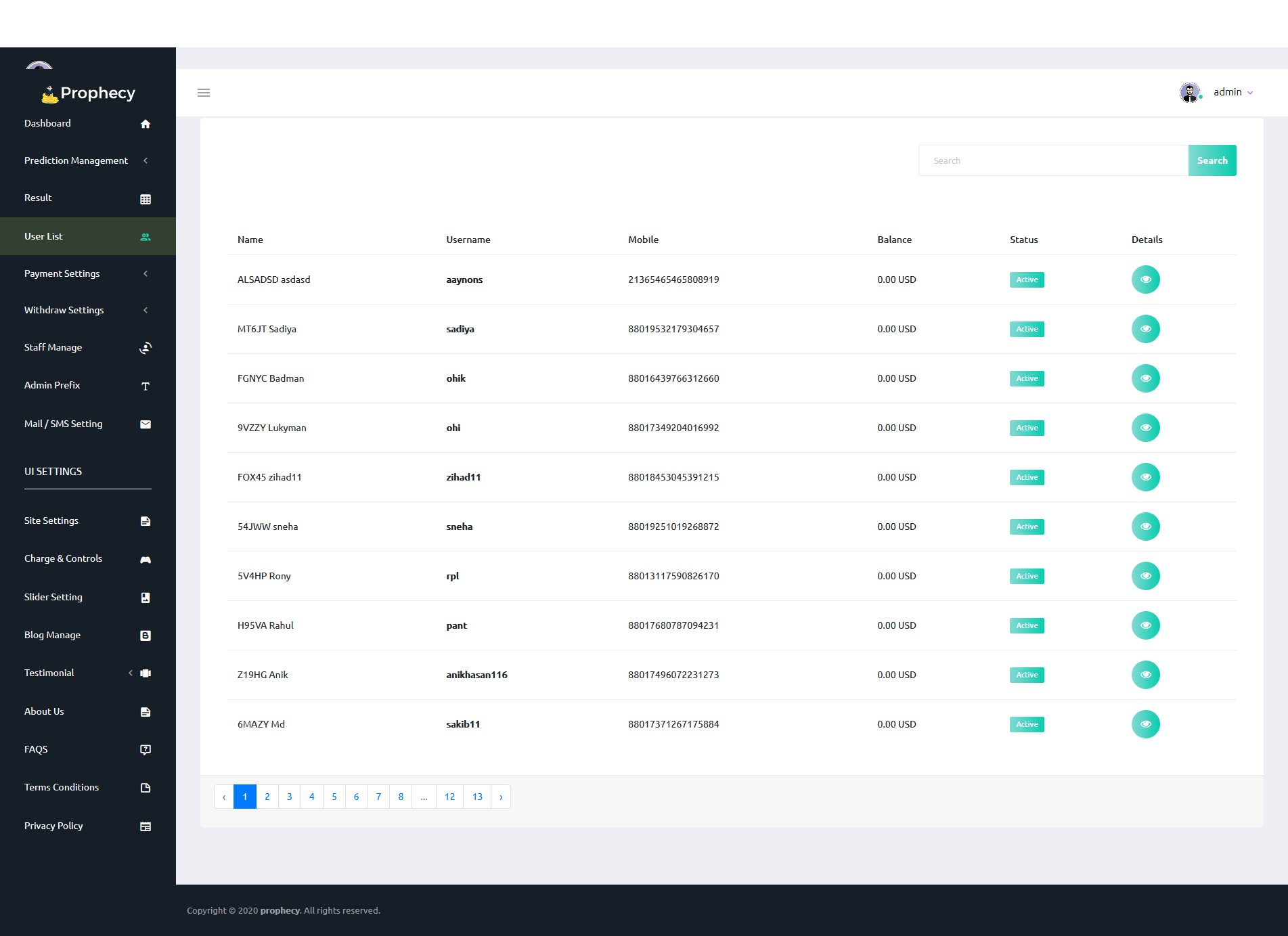Expand Prediction Management submenu chevron

click(146, 160)
